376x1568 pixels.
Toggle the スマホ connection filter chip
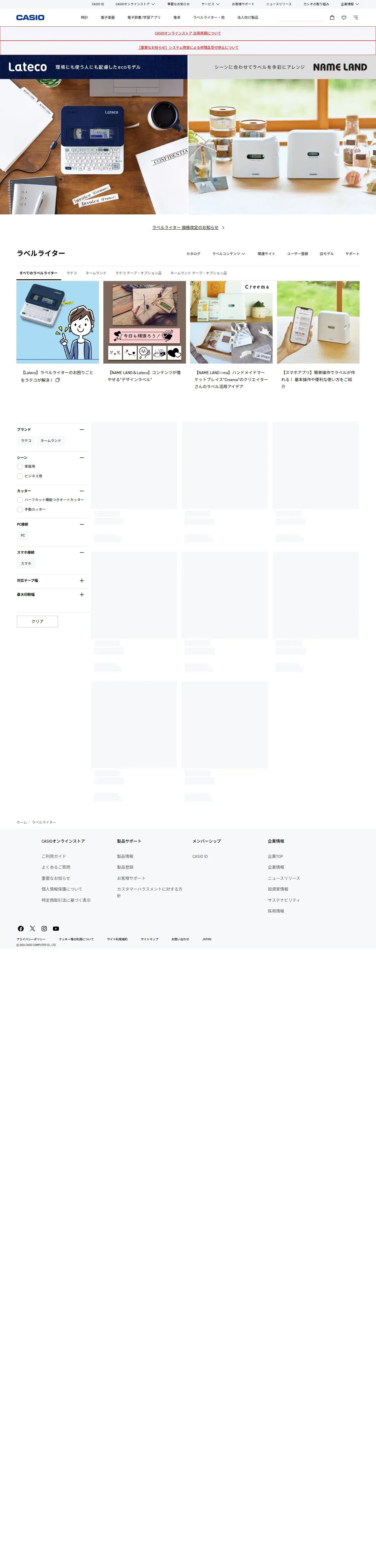point(26,564)
